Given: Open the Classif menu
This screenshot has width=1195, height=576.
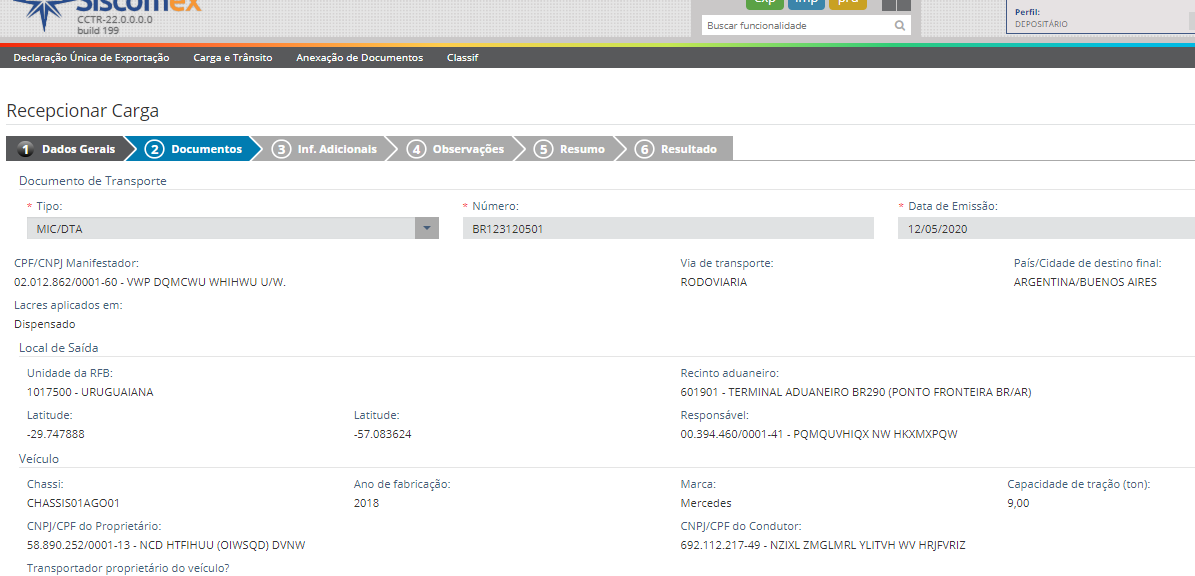Looking at the screenshot, I should (462, 58).
